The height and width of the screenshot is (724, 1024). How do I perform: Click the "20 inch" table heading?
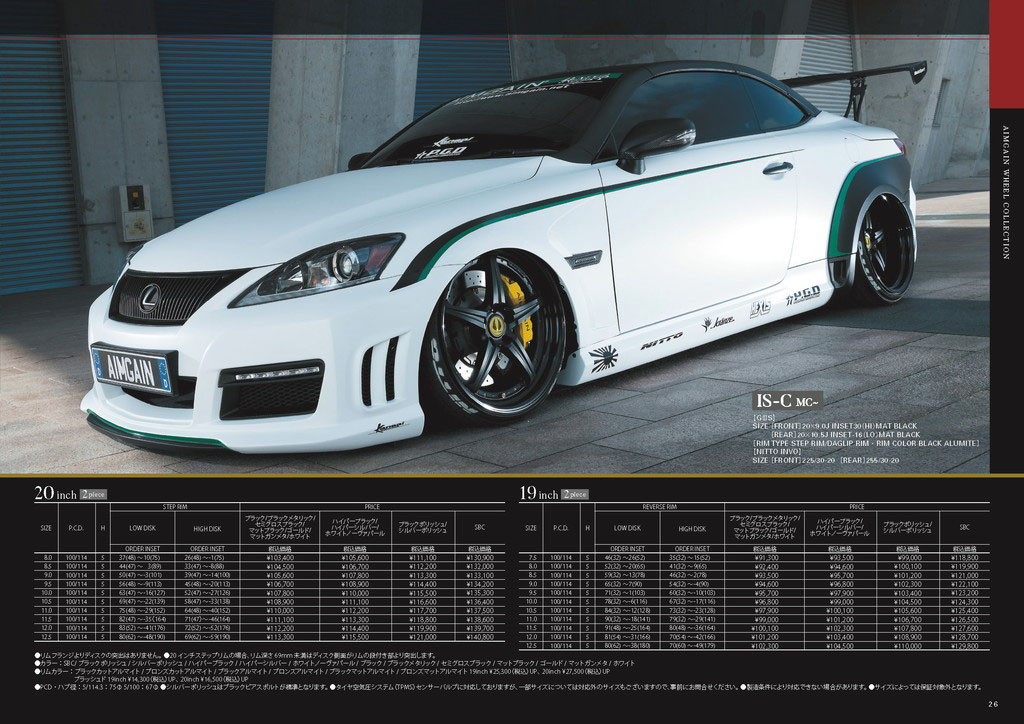(x=56, y=494)
